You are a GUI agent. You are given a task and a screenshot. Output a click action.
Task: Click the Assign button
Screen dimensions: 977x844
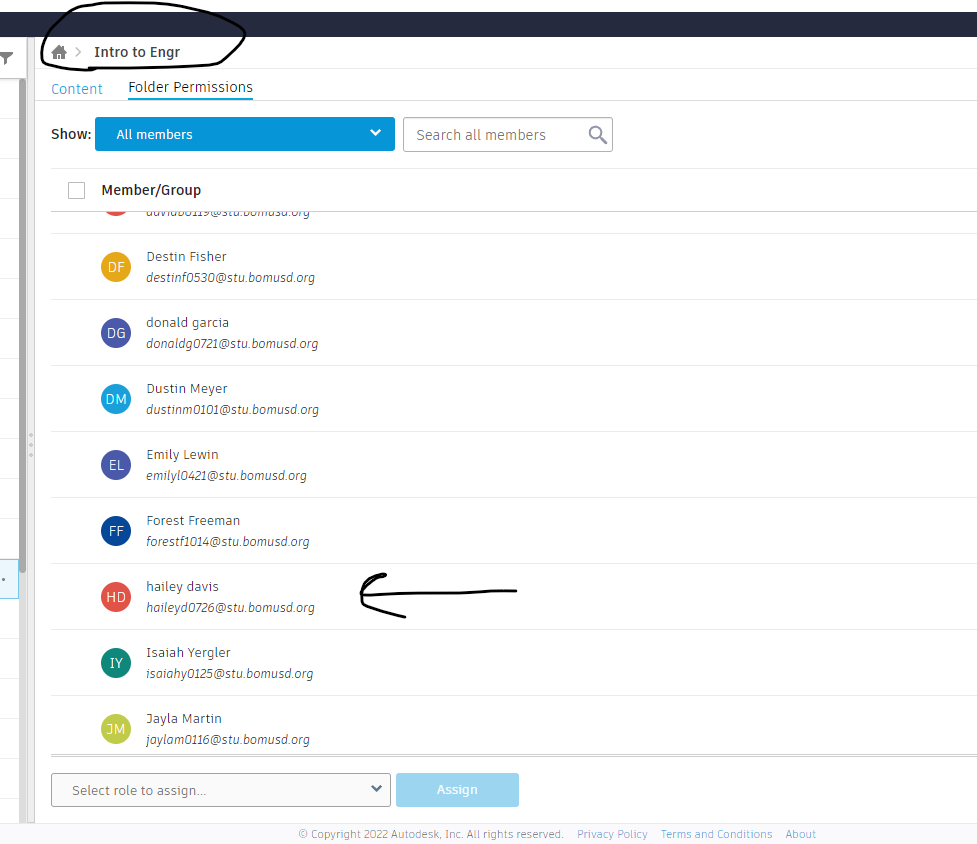coord(457,790)
